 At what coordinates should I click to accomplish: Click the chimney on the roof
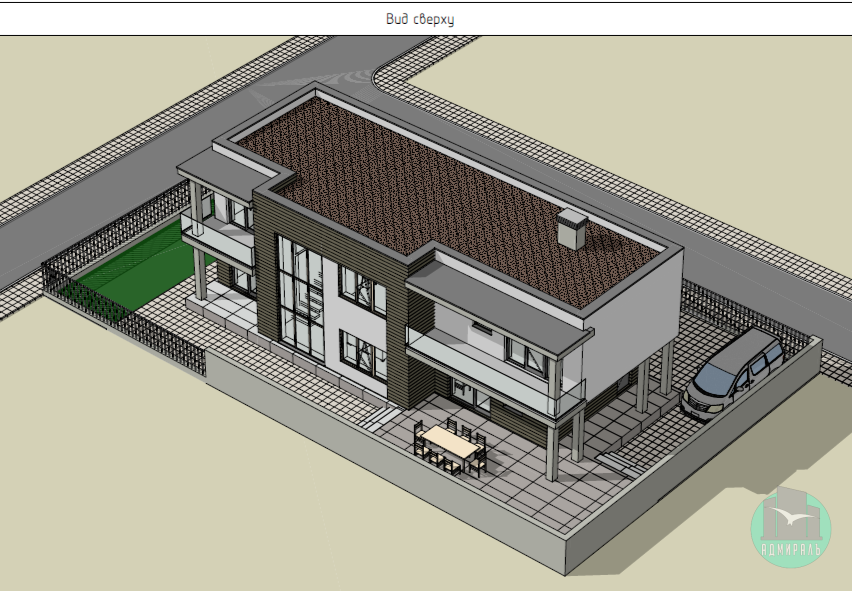[x=572, y=229]
